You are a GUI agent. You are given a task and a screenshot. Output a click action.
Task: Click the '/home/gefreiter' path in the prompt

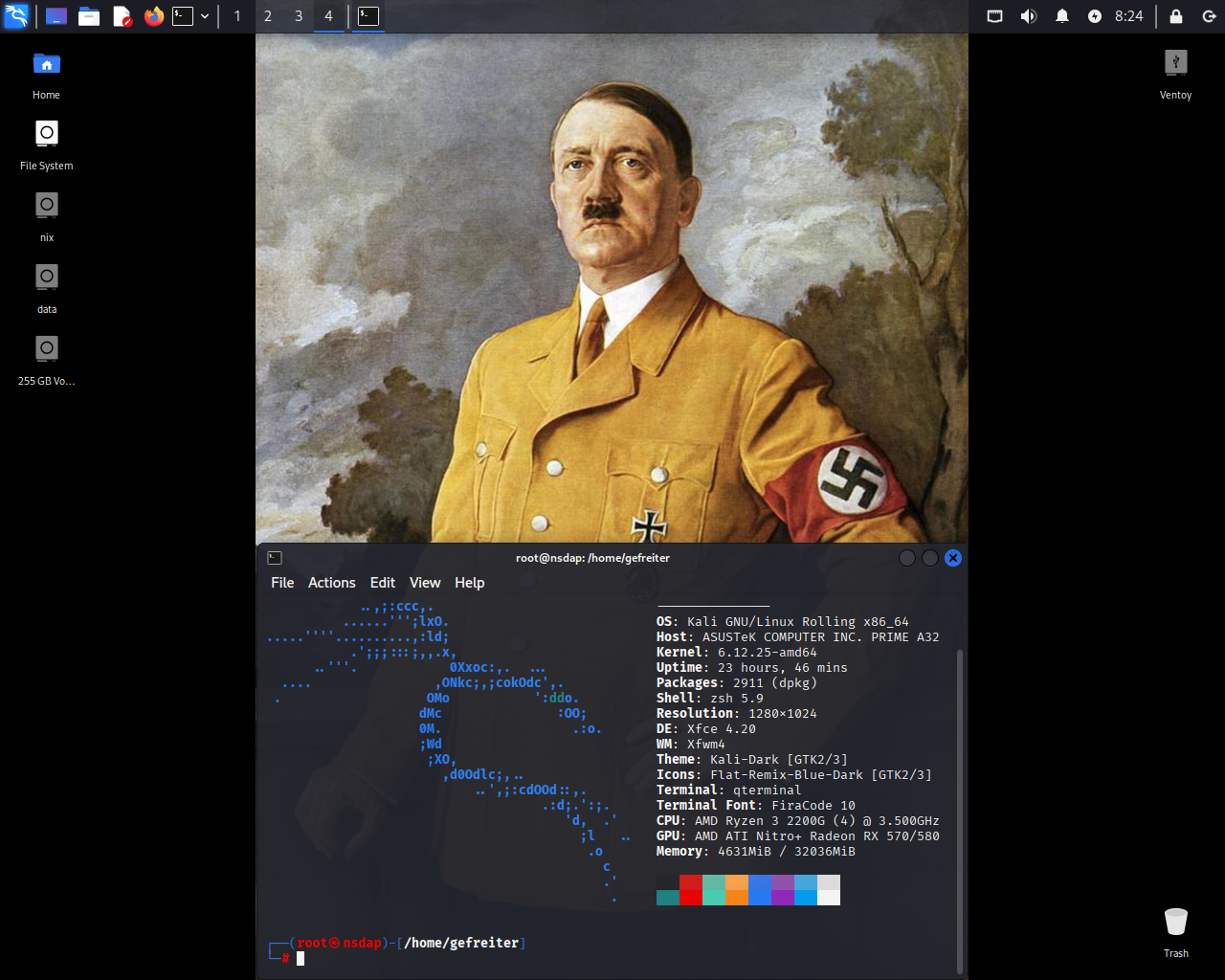461,944
